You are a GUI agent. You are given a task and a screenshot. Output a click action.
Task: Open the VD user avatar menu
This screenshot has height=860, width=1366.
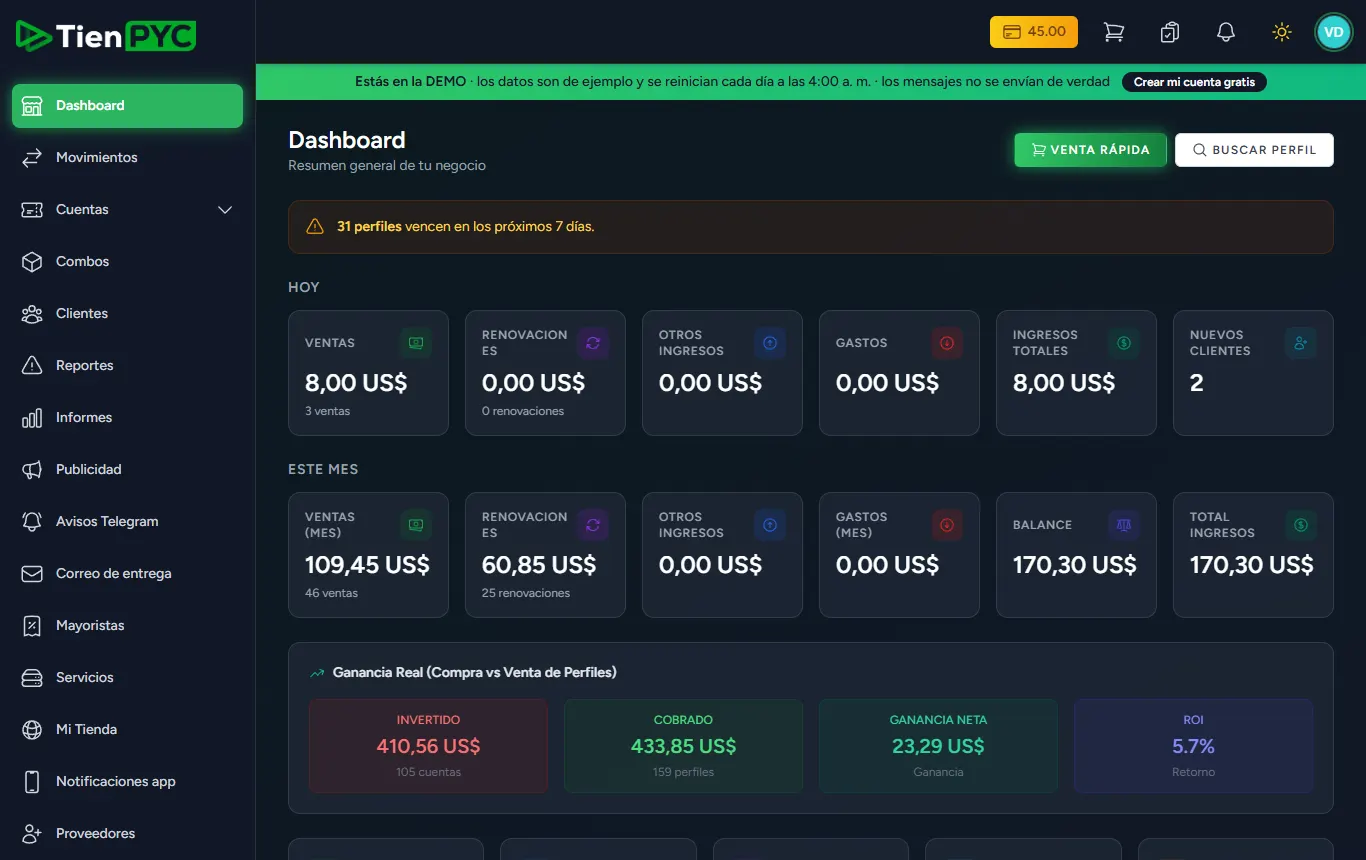(1333, 32)
